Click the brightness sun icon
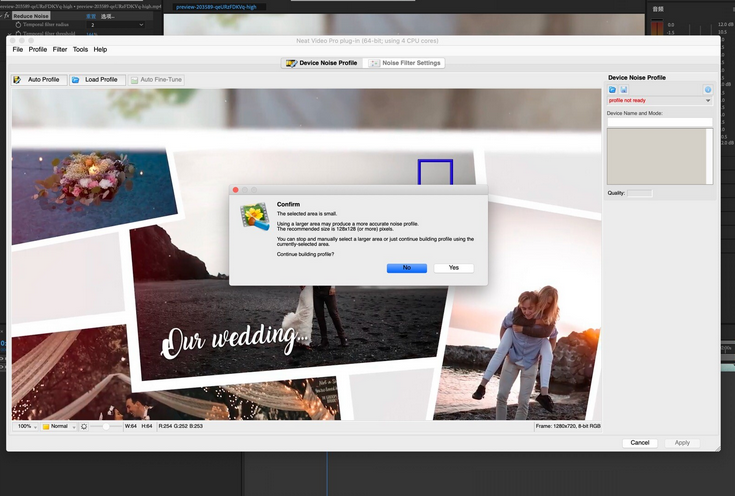 pos(84,427)
